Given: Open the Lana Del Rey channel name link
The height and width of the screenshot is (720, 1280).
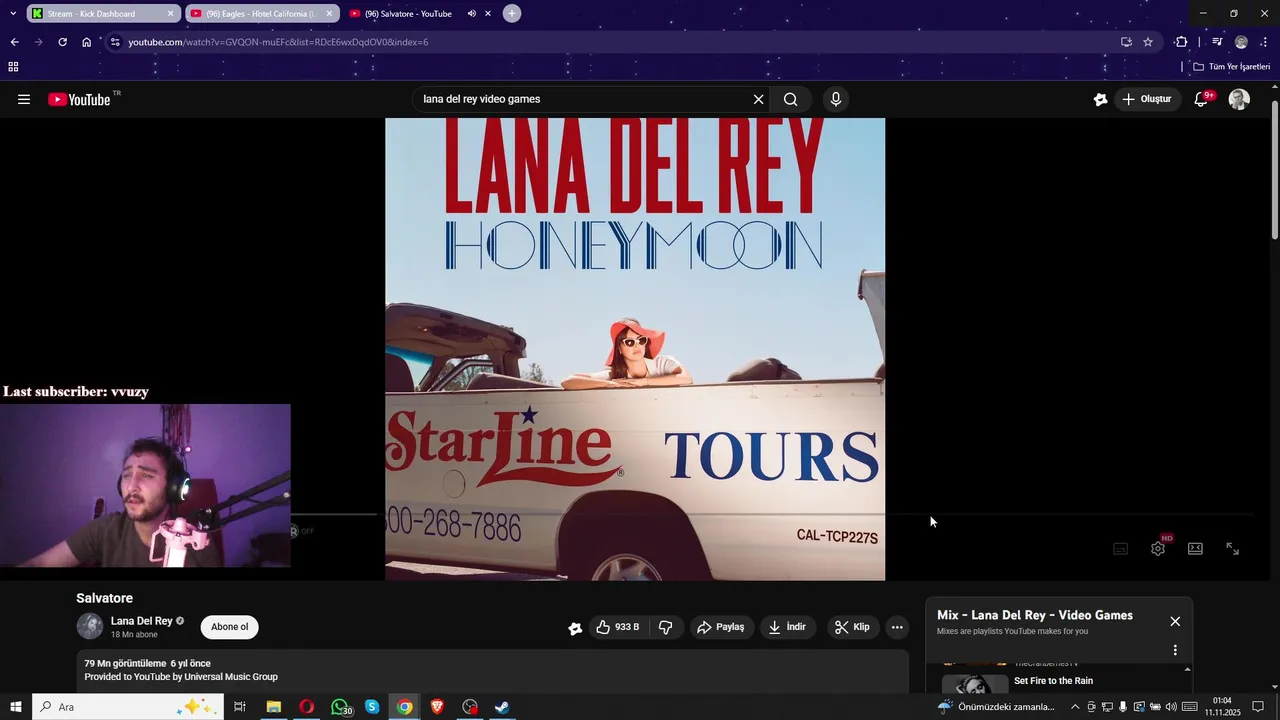Looking at the screenshot, I should coord(142,621).
